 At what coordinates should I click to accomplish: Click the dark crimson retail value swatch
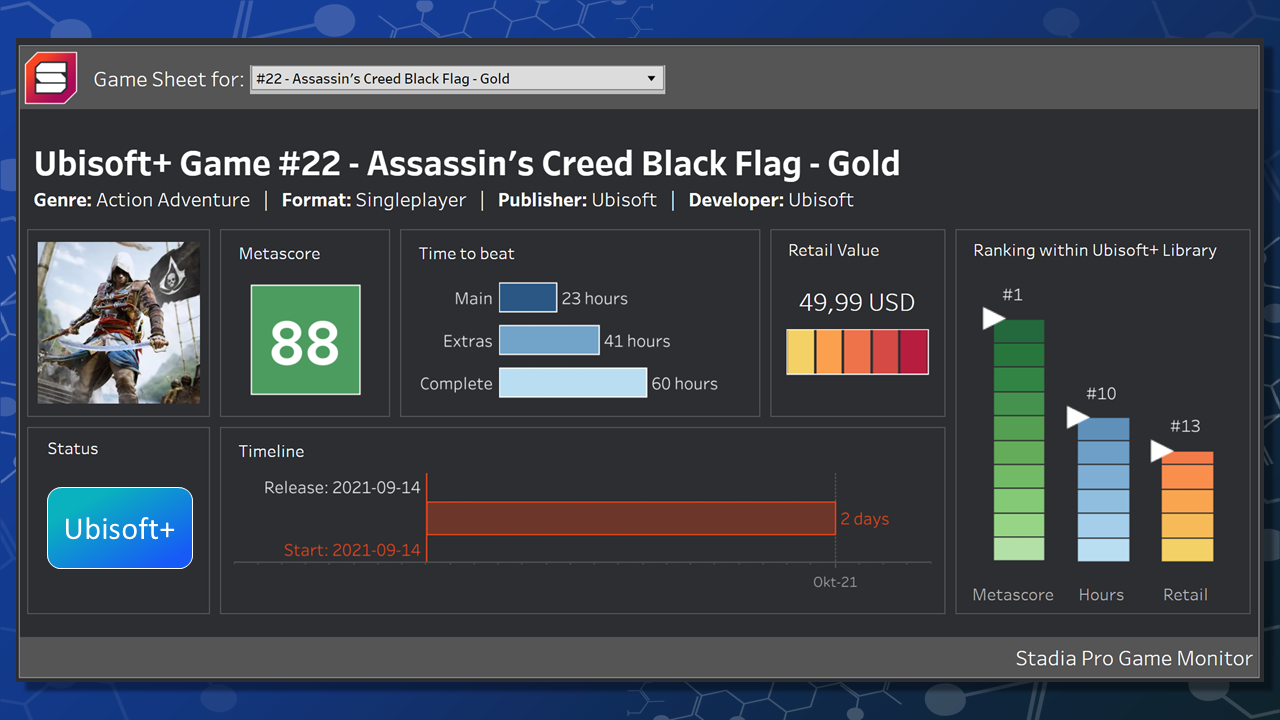(x=914, y=352)
